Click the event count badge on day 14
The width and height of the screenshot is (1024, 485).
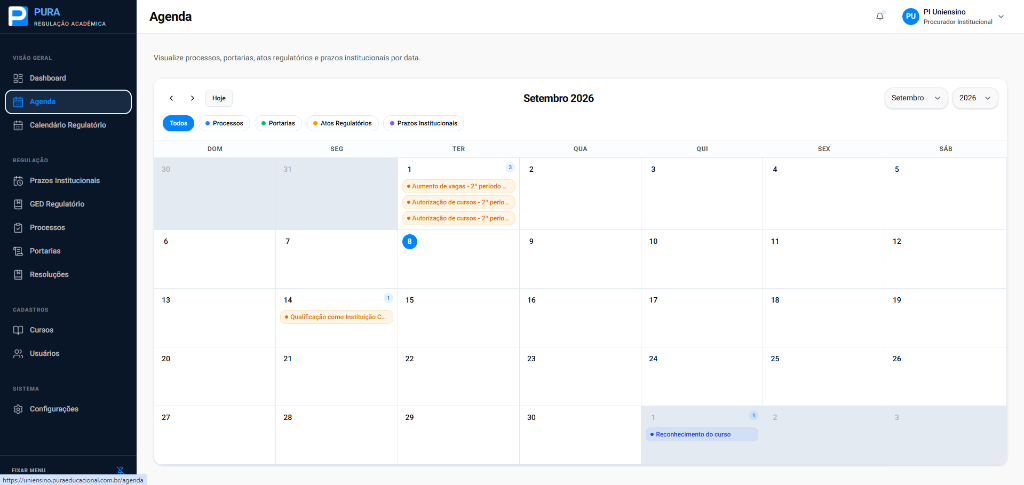(388, 298)
